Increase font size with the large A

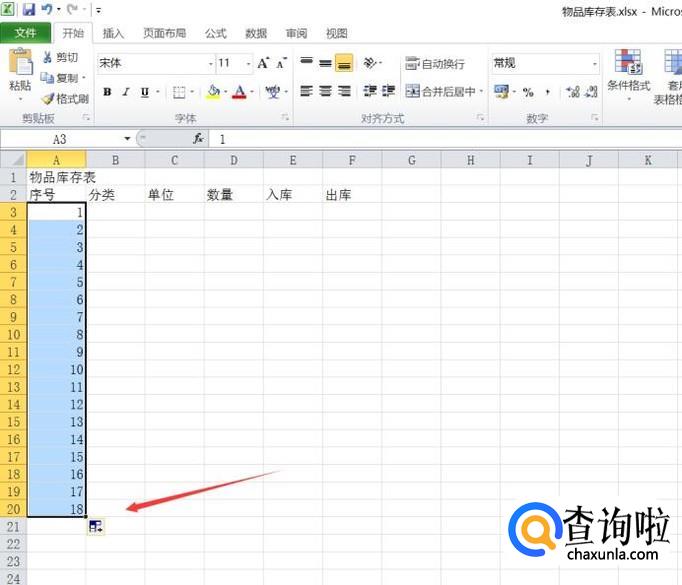[263, 64]
